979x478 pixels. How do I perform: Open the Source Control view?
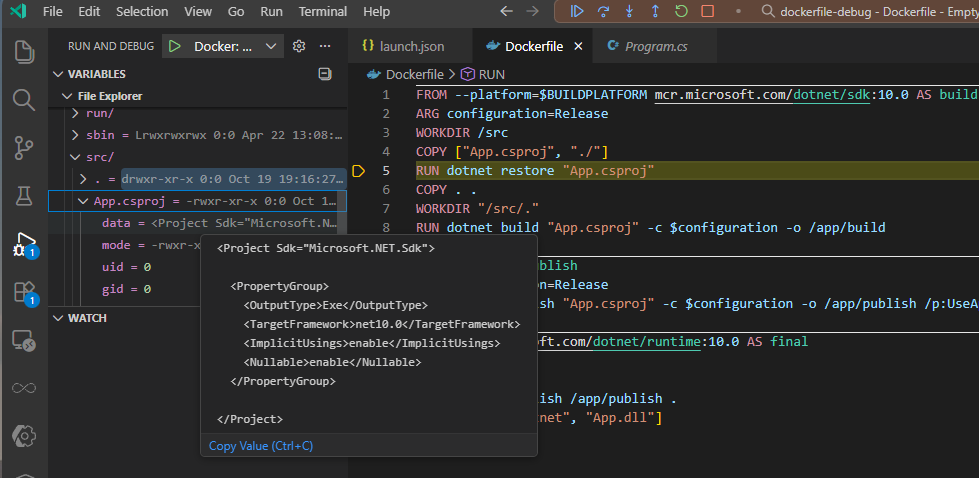coord(24,148)
